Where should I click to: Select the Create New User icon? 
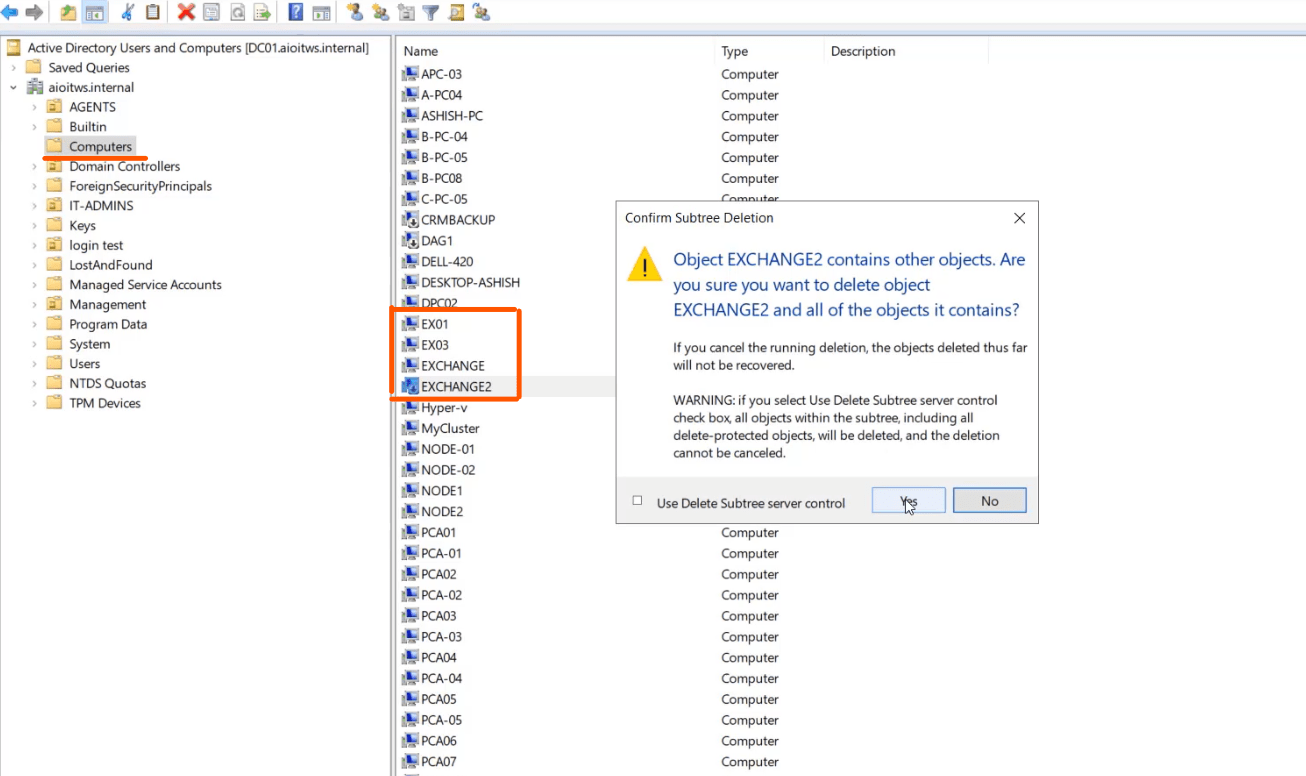click(356, 12)
